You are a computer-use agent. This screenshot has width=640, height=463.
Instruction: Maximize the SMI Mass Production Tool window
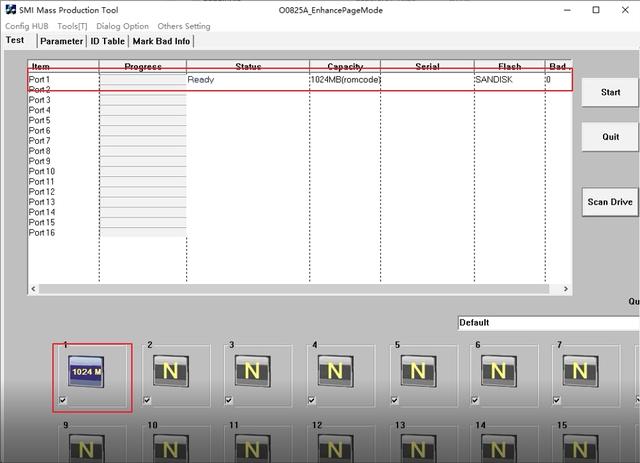[596, 10]
